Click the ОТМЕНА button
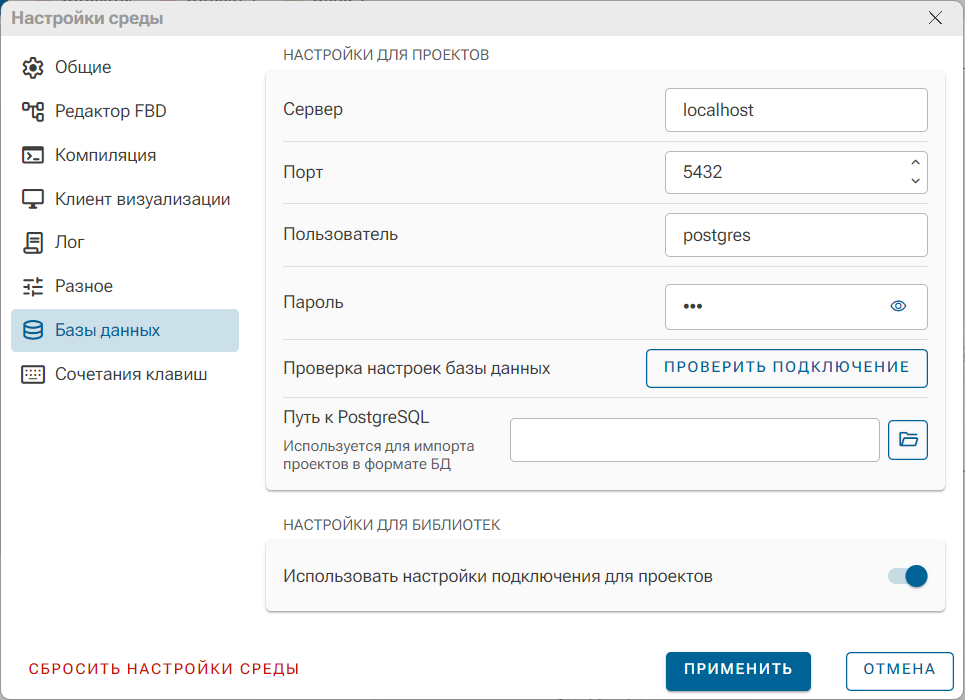 pos(899,670)
